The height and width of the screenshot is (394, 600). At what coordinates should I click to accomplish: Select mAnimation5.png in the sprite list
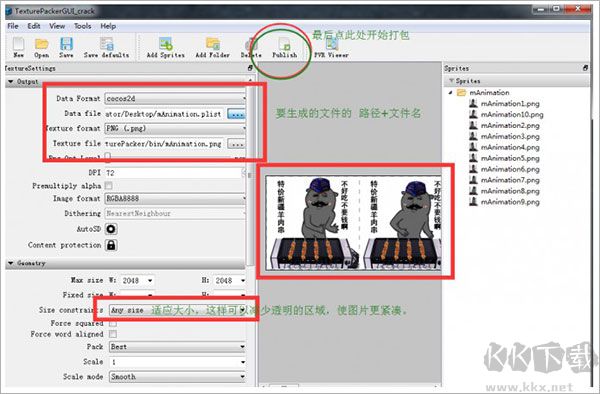pos(510,158)
